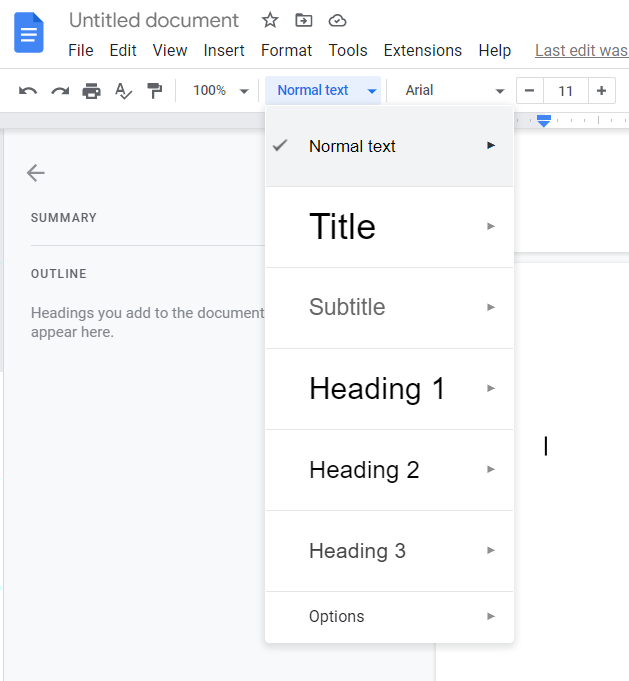
Task: Print the document using printer icon
Action: pos(91,91)
